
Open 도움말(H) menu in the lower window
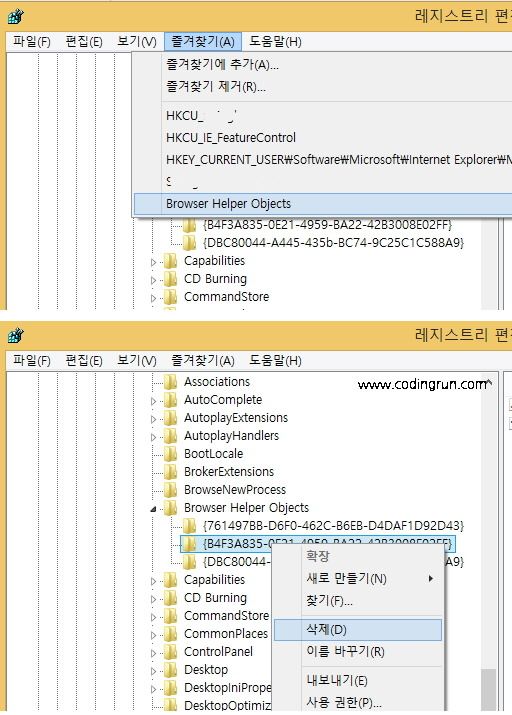pos(275,361)
